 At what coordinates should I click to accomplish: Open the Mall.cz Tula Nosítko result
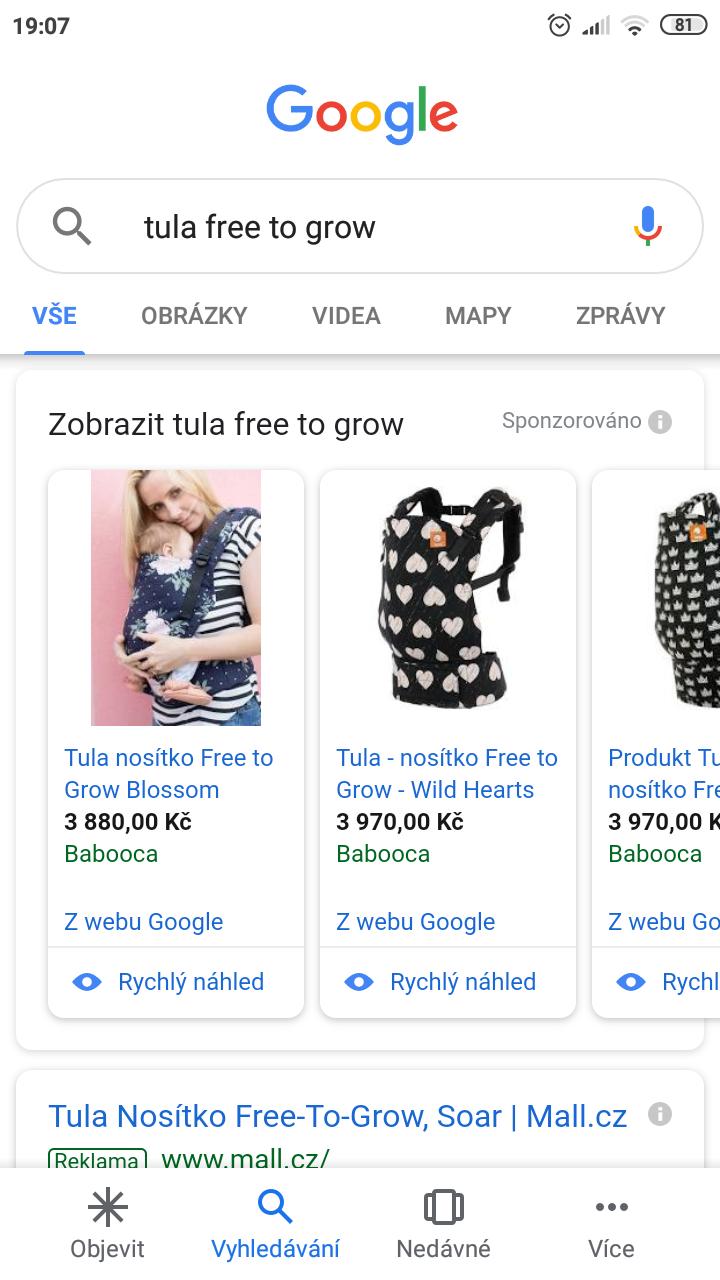click(337, 1116)
